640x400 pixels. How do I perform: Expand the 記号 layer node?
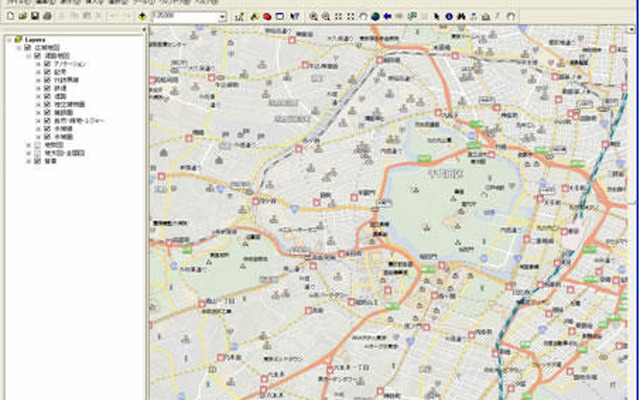pos(38,72)
